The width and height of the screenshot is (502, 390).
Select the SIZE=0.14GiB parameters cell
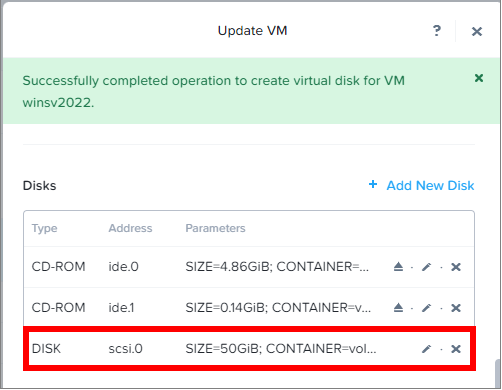[x=278, y=307]
